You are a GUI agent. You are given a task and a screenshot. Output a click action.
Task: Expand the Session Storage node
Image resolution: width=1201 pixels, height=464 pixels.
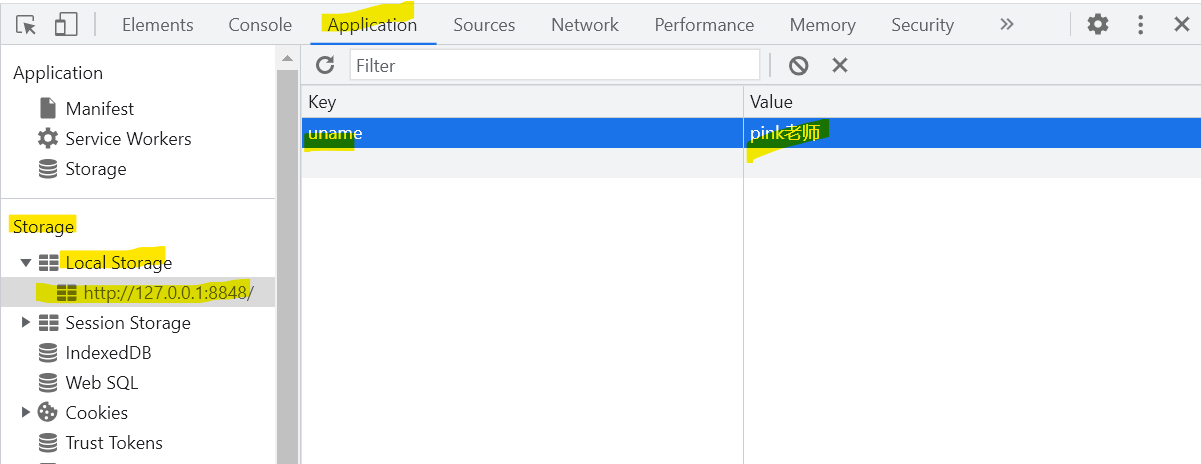click(26, 323)
